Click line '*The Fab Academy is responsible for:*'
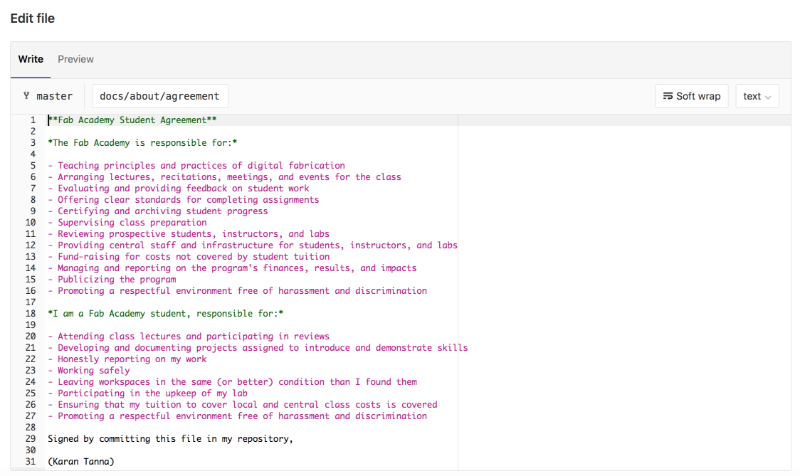The width and height of the screenshot is (800, 476). pyautogui.click(x=142, y=143)
